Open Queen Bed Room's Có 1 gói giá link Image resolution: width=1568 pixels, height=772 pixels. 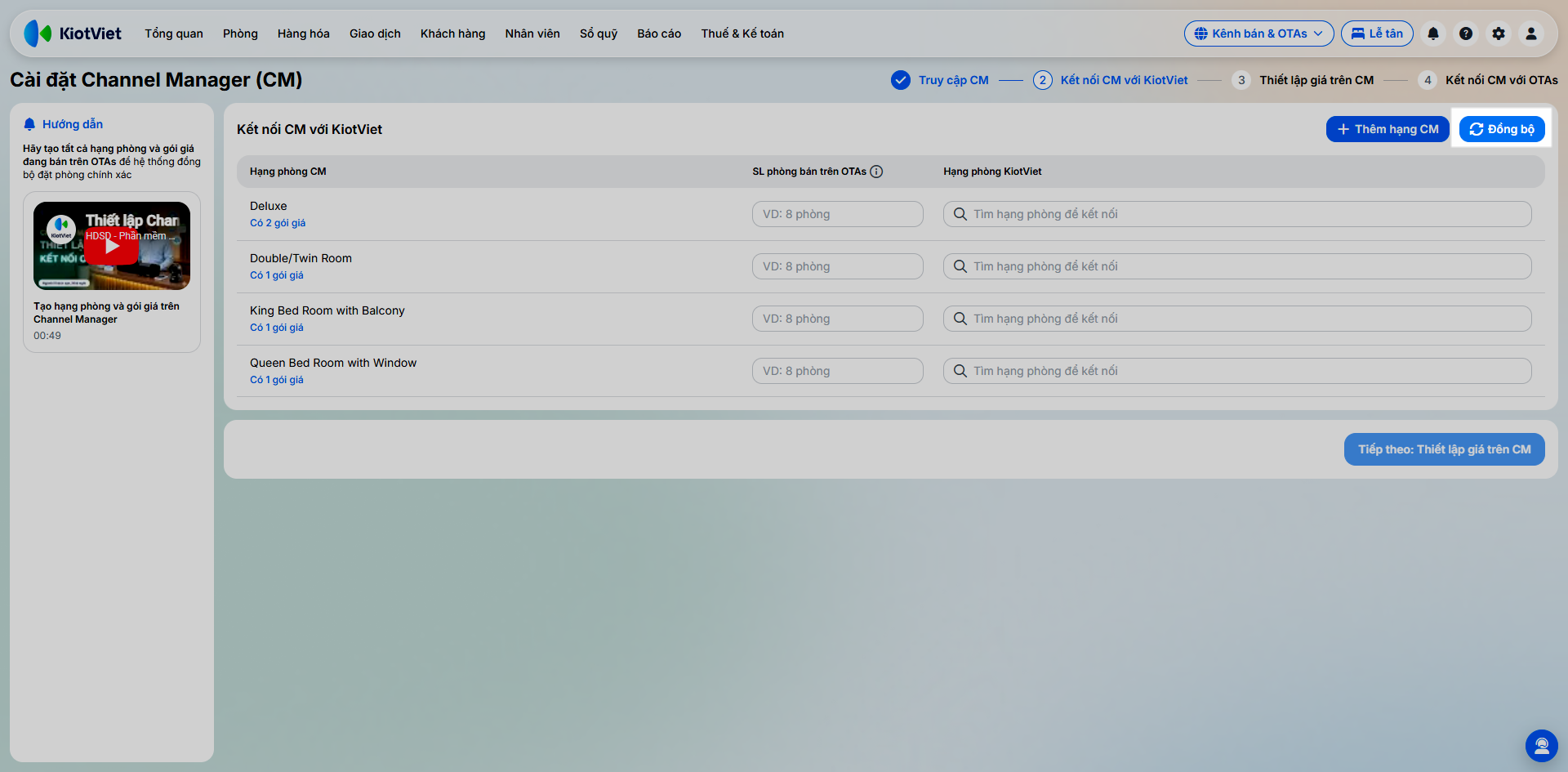pyautogui.click(x=277, y=380)
